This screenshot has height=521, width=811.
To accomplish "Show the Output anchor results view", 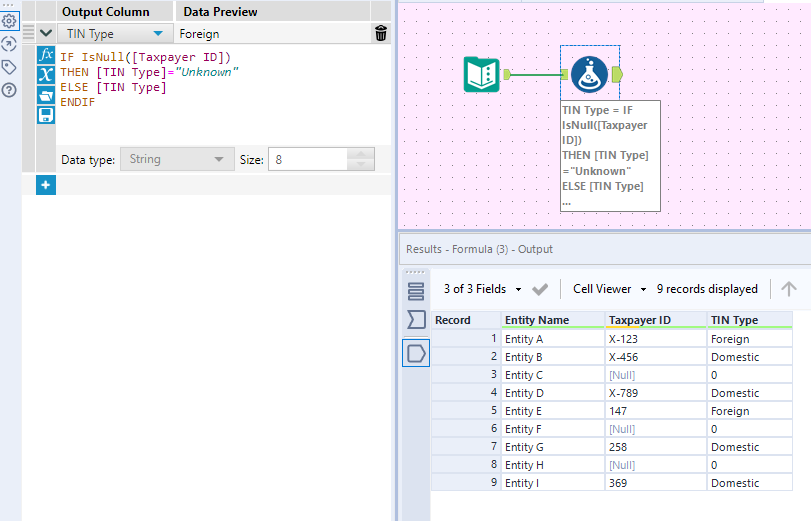I will 416,352.
